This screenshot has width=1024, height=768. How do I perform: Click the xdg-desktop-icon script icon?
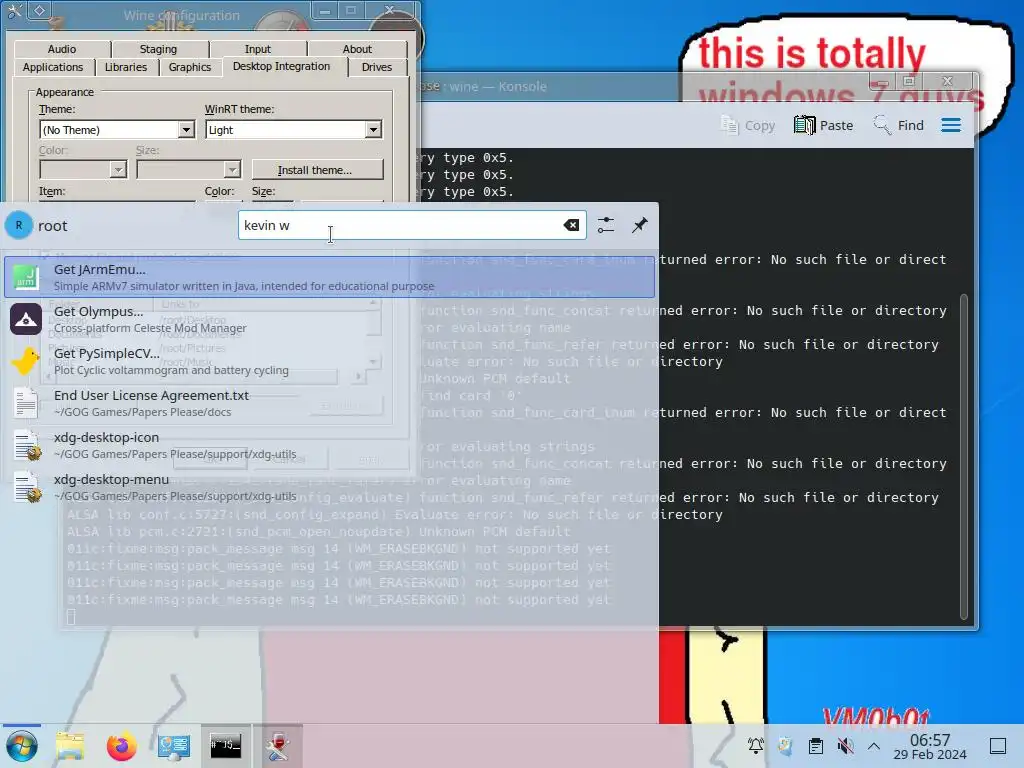[26, 445]
